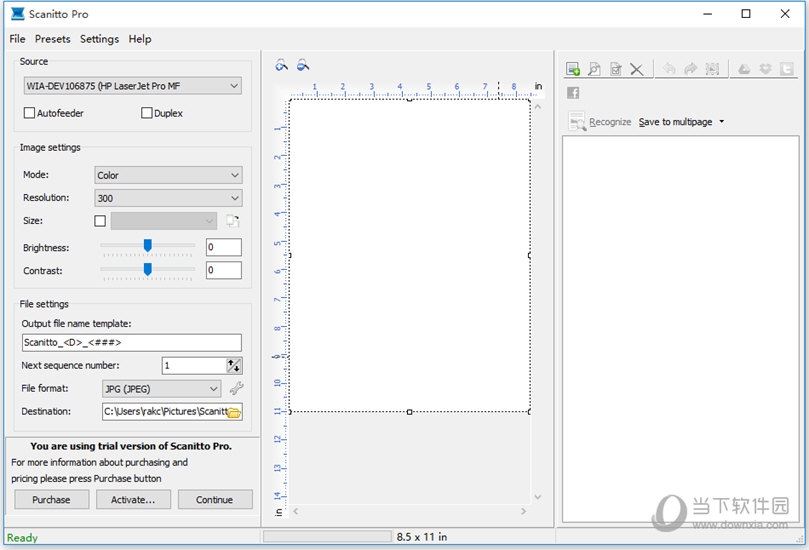809x550 pixels.
Task: Click the Facebook share icon
Action: pos(573,93)
